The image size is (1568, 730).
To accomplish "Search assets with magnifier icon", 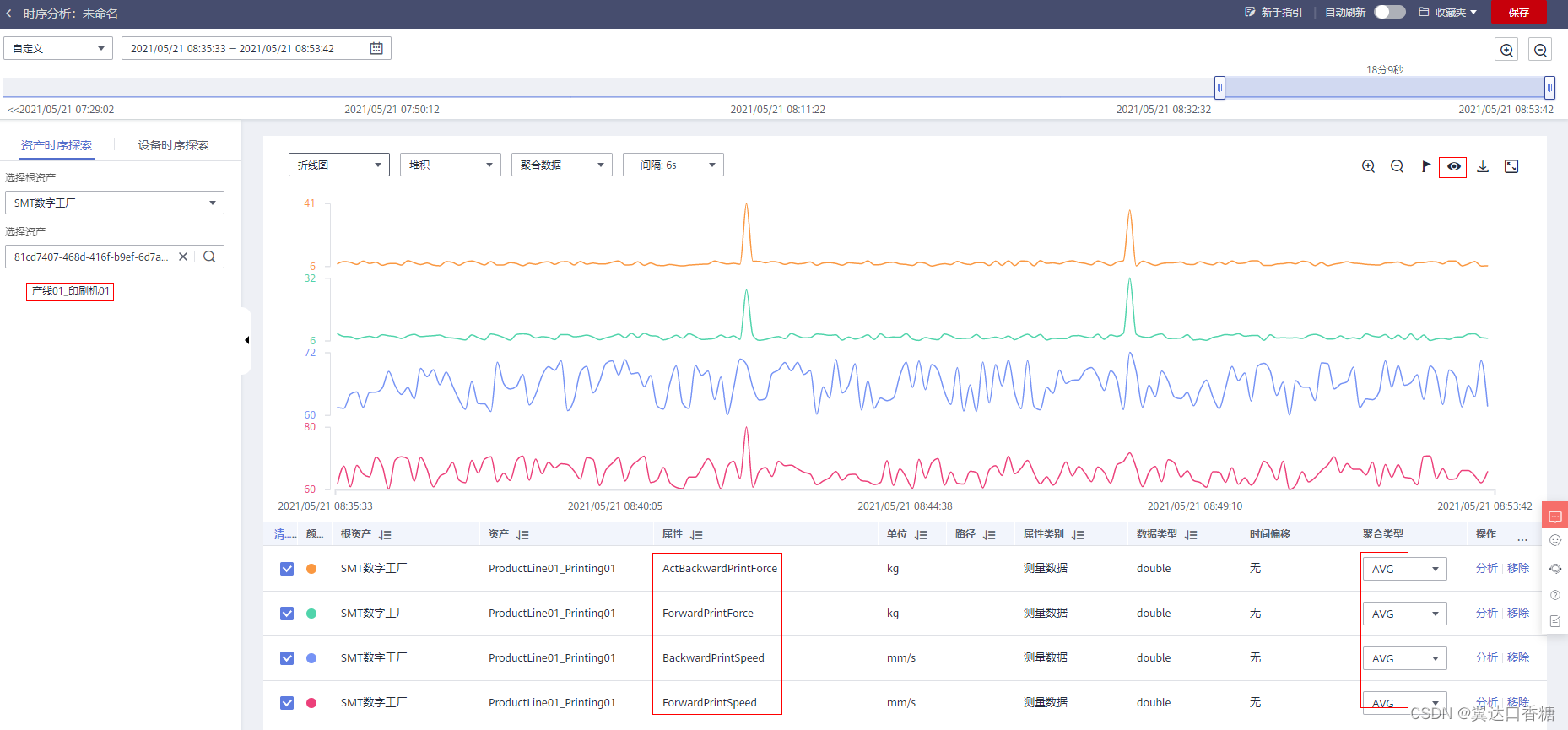I will (x=209, y=257).
